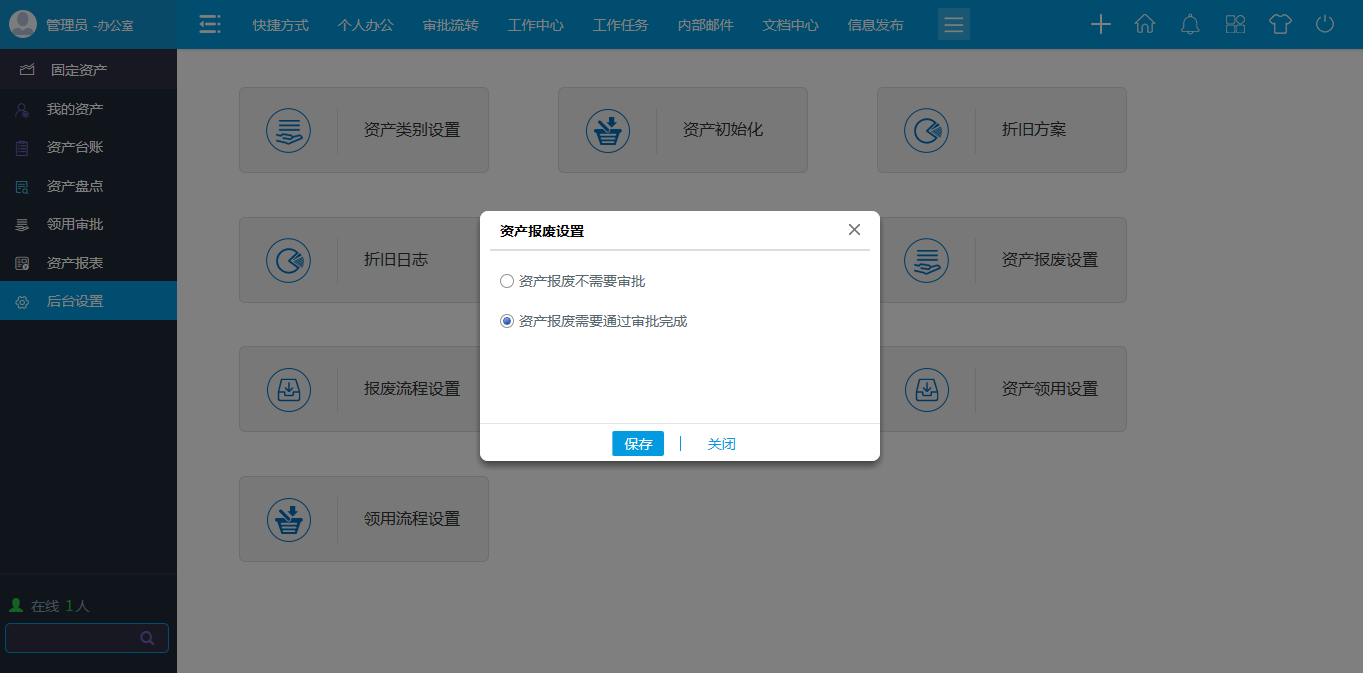Click the sidebar collapse icon near logo
This screenshot has width=1363, height=673.
[210, 24]
